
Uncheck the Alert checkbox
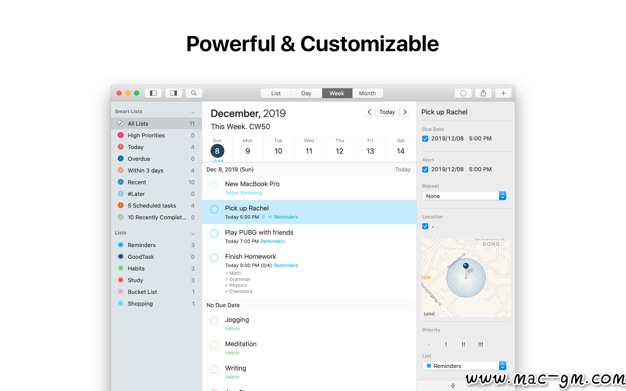pyautogui.click(x=425, y=169)
